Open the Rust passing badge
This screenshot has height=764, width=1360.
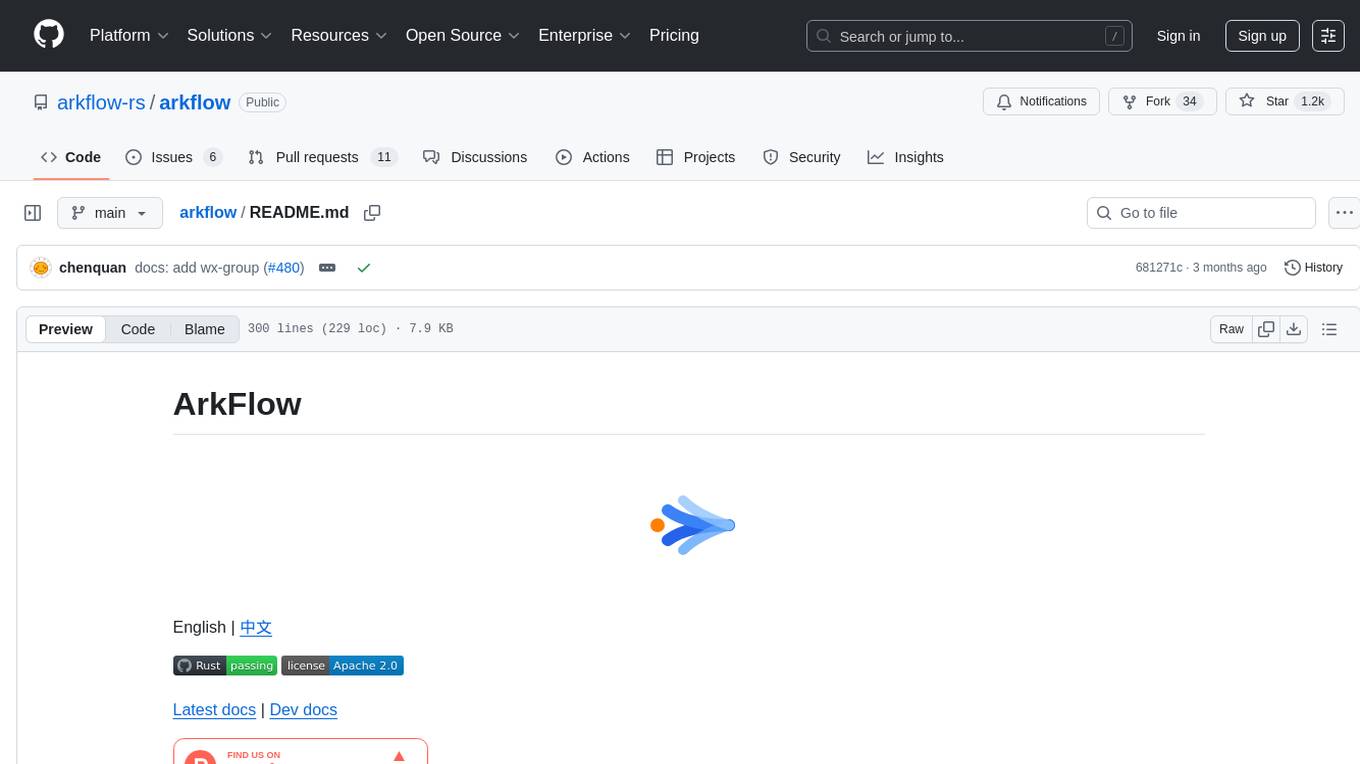point(225,666)
